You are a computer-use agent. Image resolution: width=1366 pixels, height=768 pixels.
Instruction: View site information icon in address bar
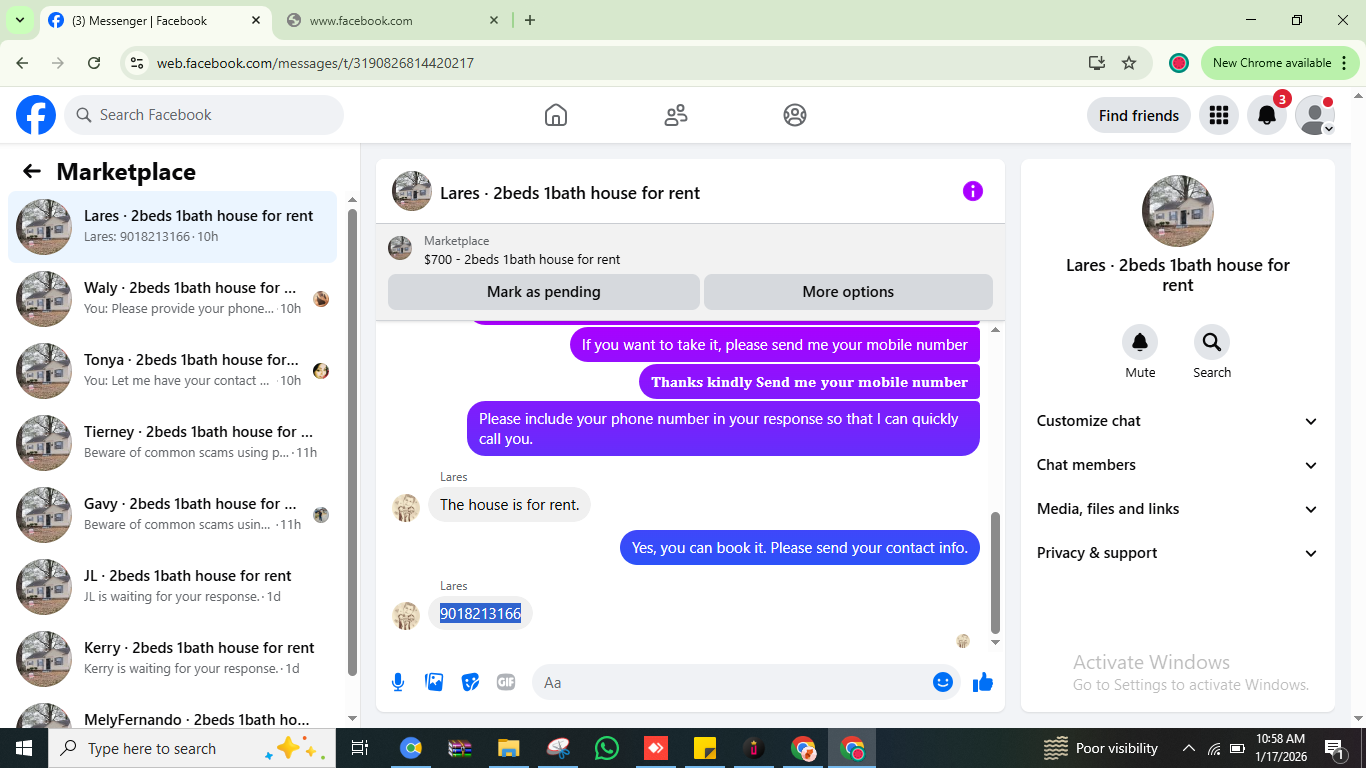138,63
